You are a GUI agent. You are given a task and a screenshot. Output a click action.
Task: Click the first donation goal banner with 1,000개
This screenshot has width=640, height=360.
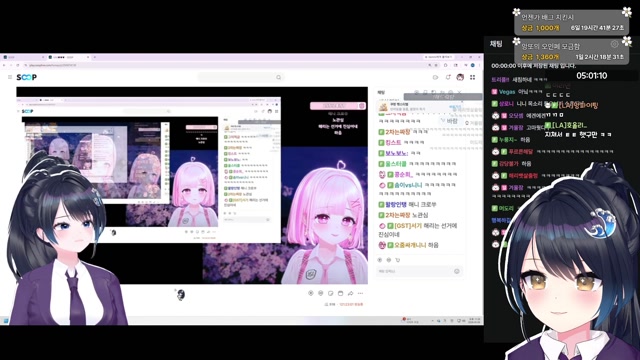coord(572,22)
